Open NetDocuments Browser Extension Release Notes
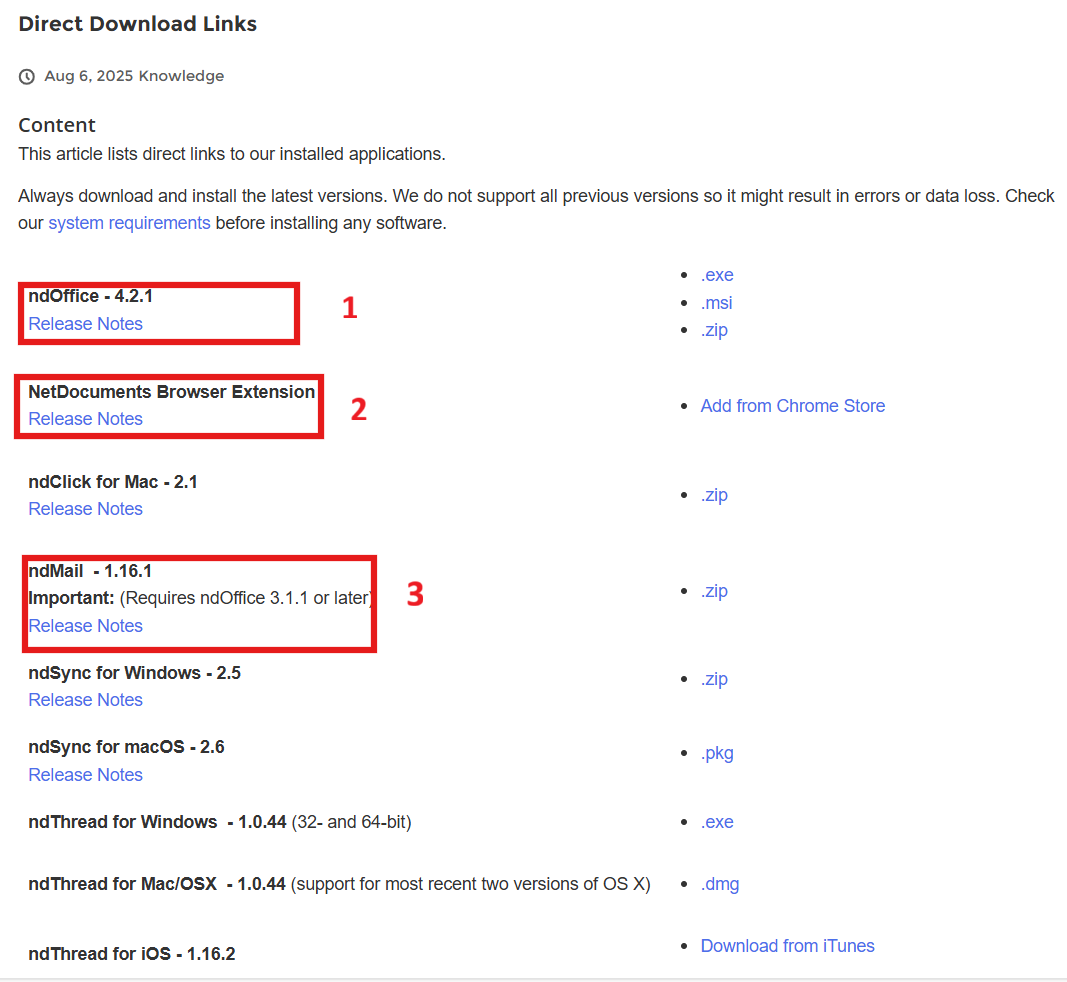This screenshot has height=982, width=1067. tap(85, 419)
